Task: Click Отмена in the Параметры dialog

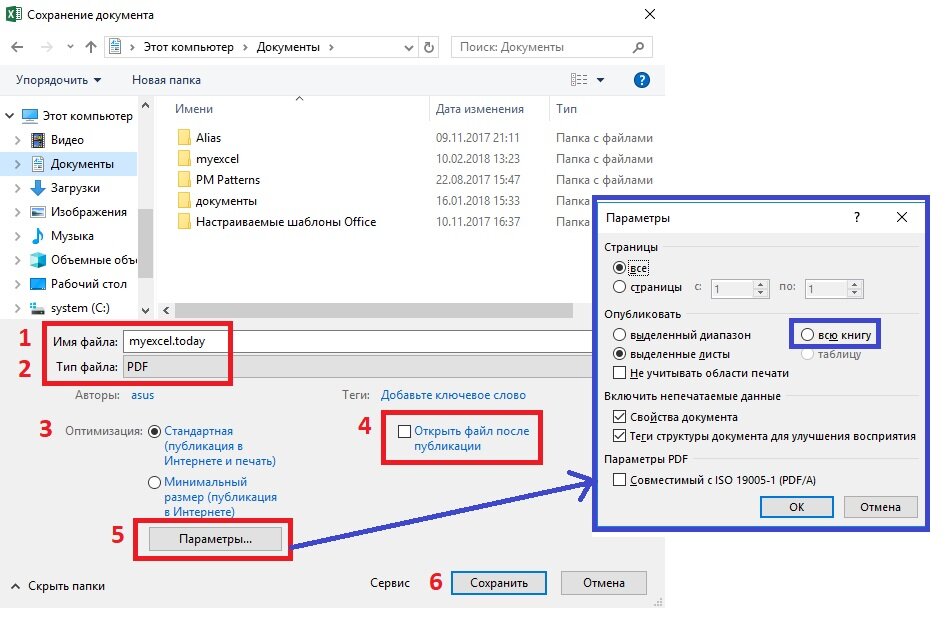Action: click(880, 507)
